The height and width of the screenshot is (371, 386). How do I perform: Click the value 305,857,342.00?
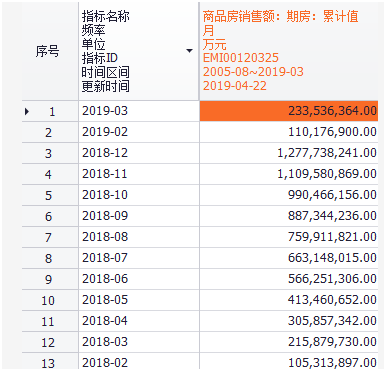[x=332, y=321]
